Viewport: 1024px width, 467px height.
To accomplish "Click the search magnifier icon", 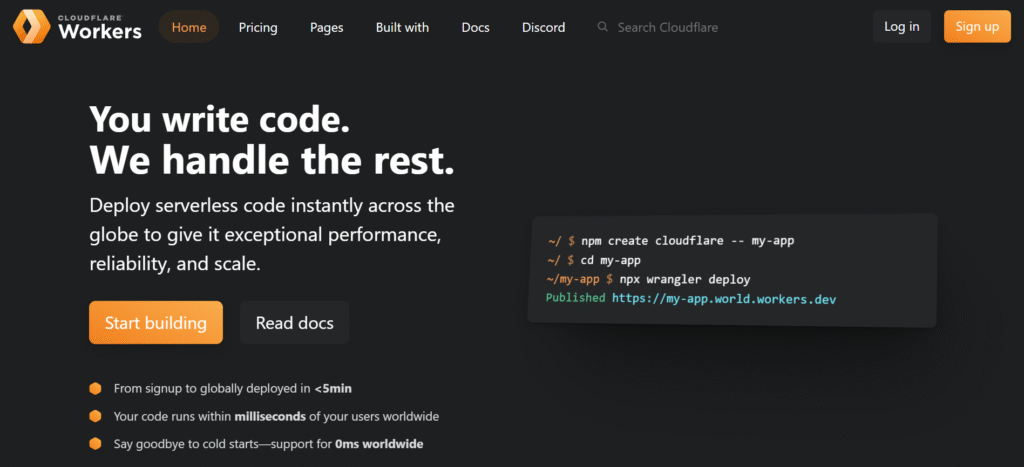I will pos(603,27).
